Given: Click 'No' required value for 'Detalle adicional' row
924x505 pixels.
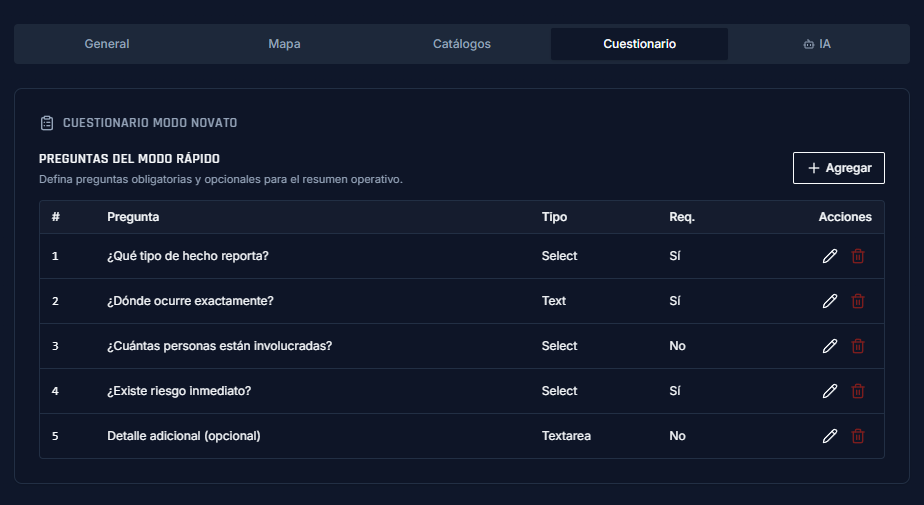Looking at the screenshot, I should (x=678, y=436).
